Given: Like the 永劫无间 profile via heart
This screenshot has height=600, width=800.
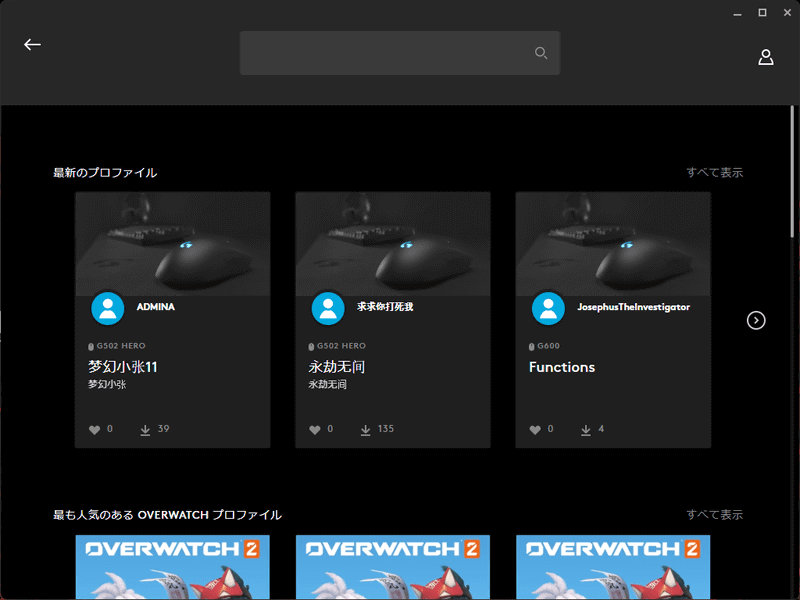Looking at the screenshot, I should coord(315,430).
